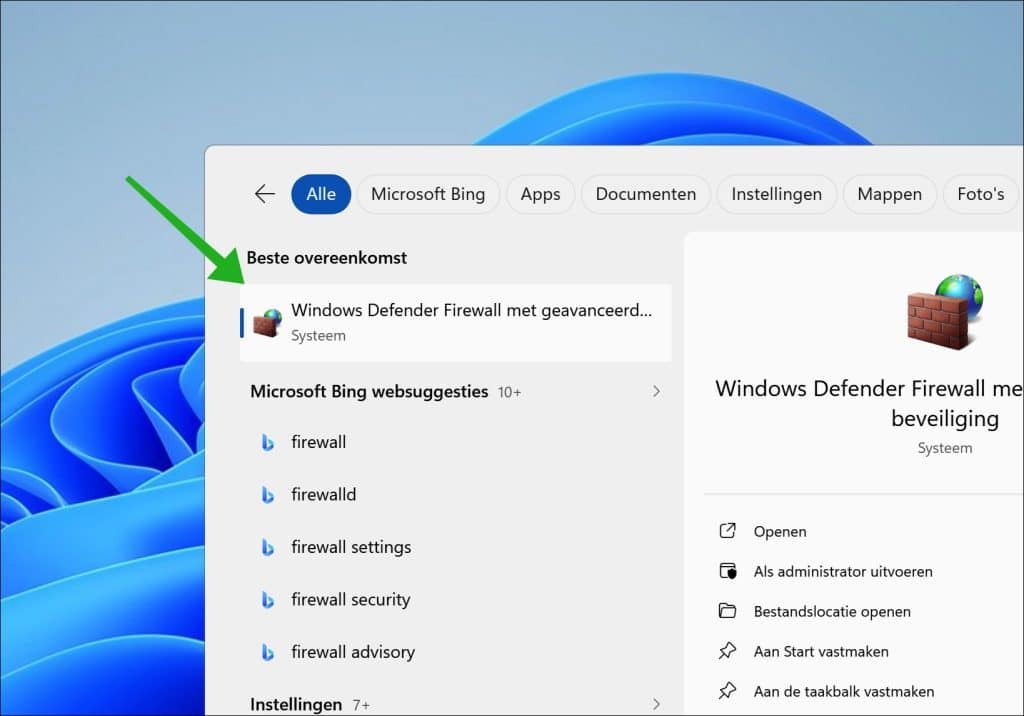Click the Microsoft Bing websuggesties heading
This screenshot has height=716, width=1024.
pyautogui.click(x=369, y=391)
